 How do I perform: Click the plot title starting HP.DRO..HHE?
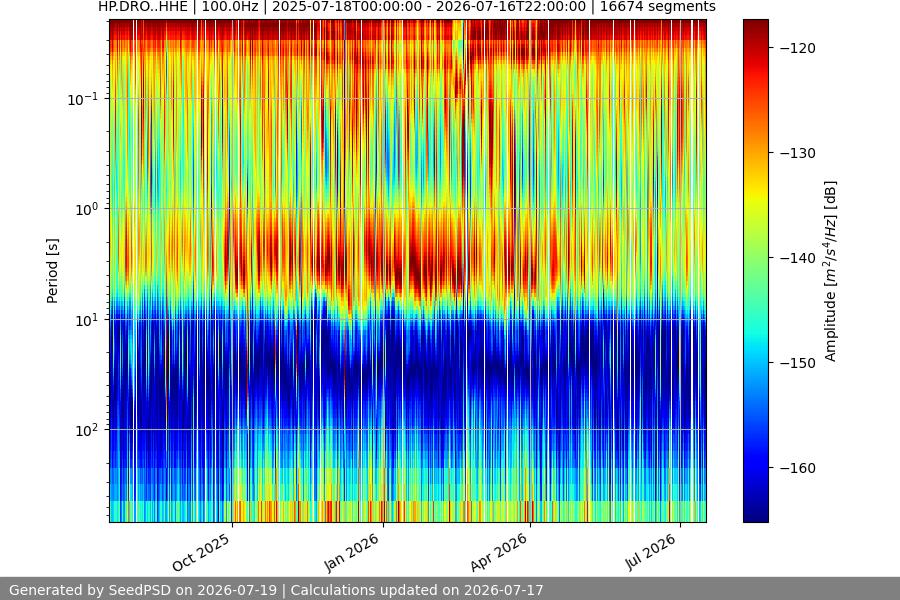407,7
